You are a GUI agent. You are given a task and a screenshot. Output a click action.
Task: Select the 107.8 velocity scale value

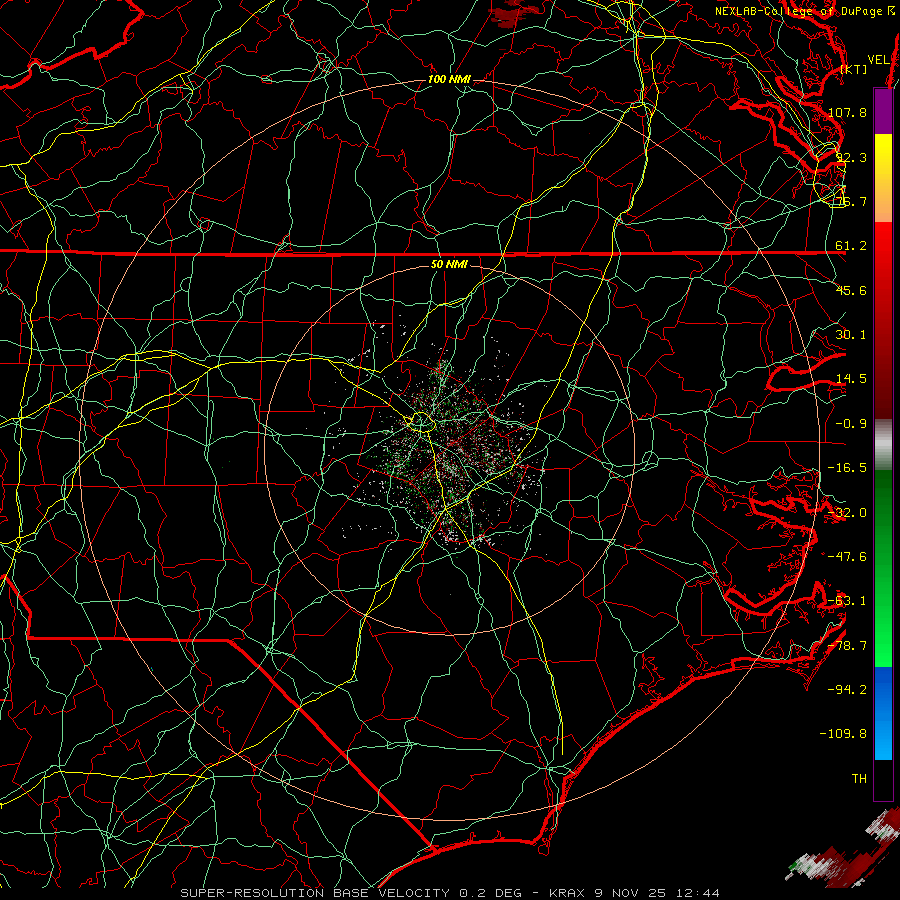pos(847,112)
